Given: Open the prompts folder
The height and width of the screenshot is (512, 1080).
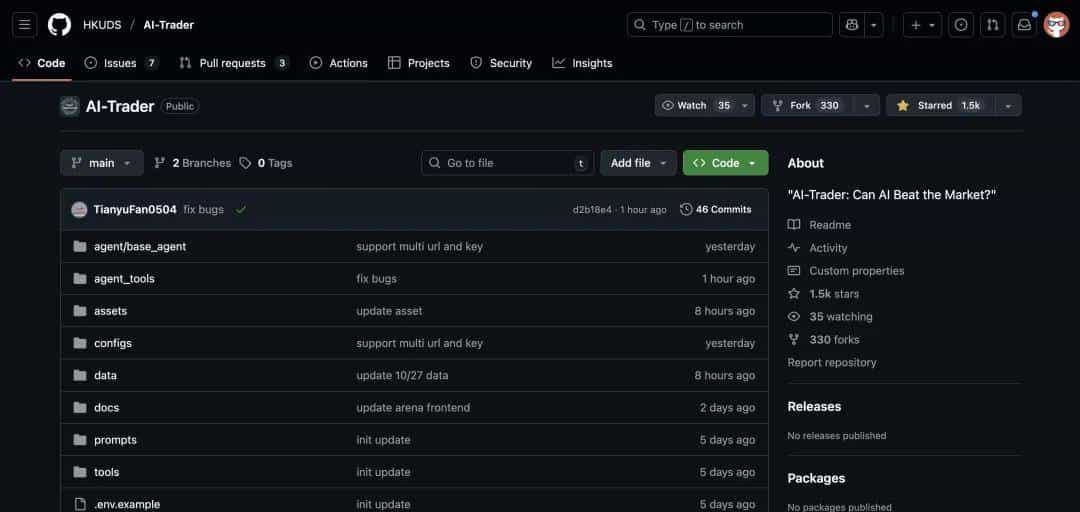Looking at the screenshot, I should click(116, 440).
